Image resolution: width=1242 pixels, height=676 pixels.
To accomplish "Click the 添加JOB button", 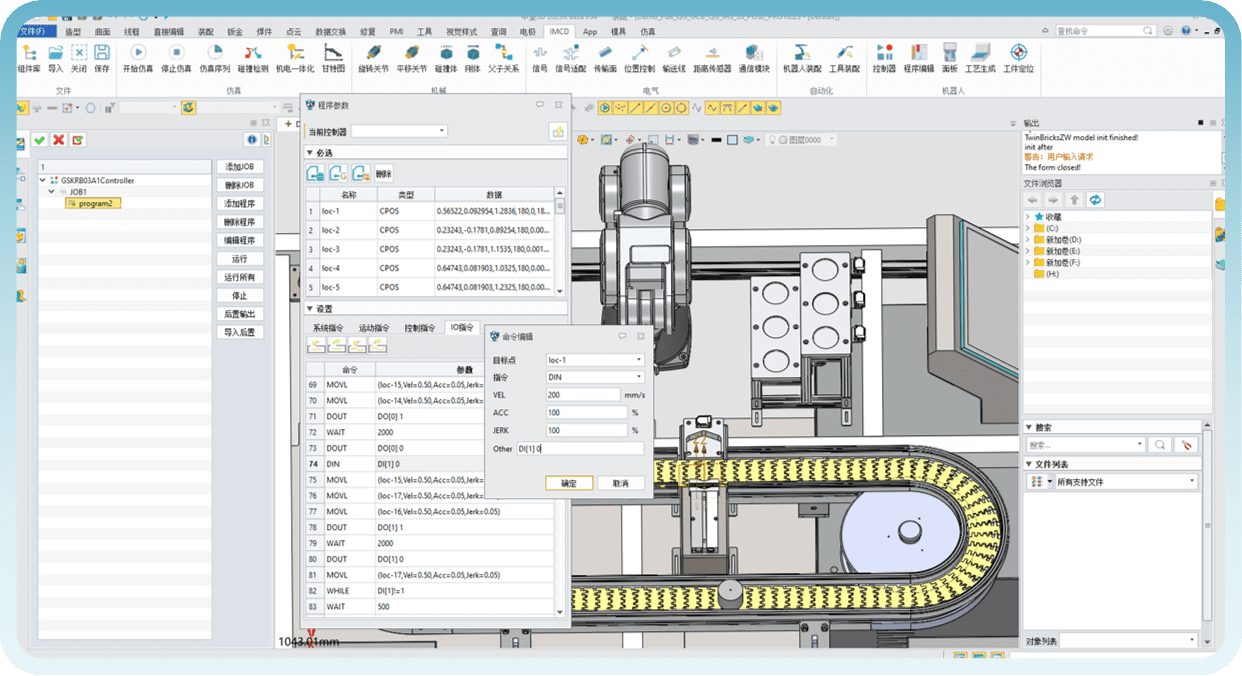I will 240,166.
